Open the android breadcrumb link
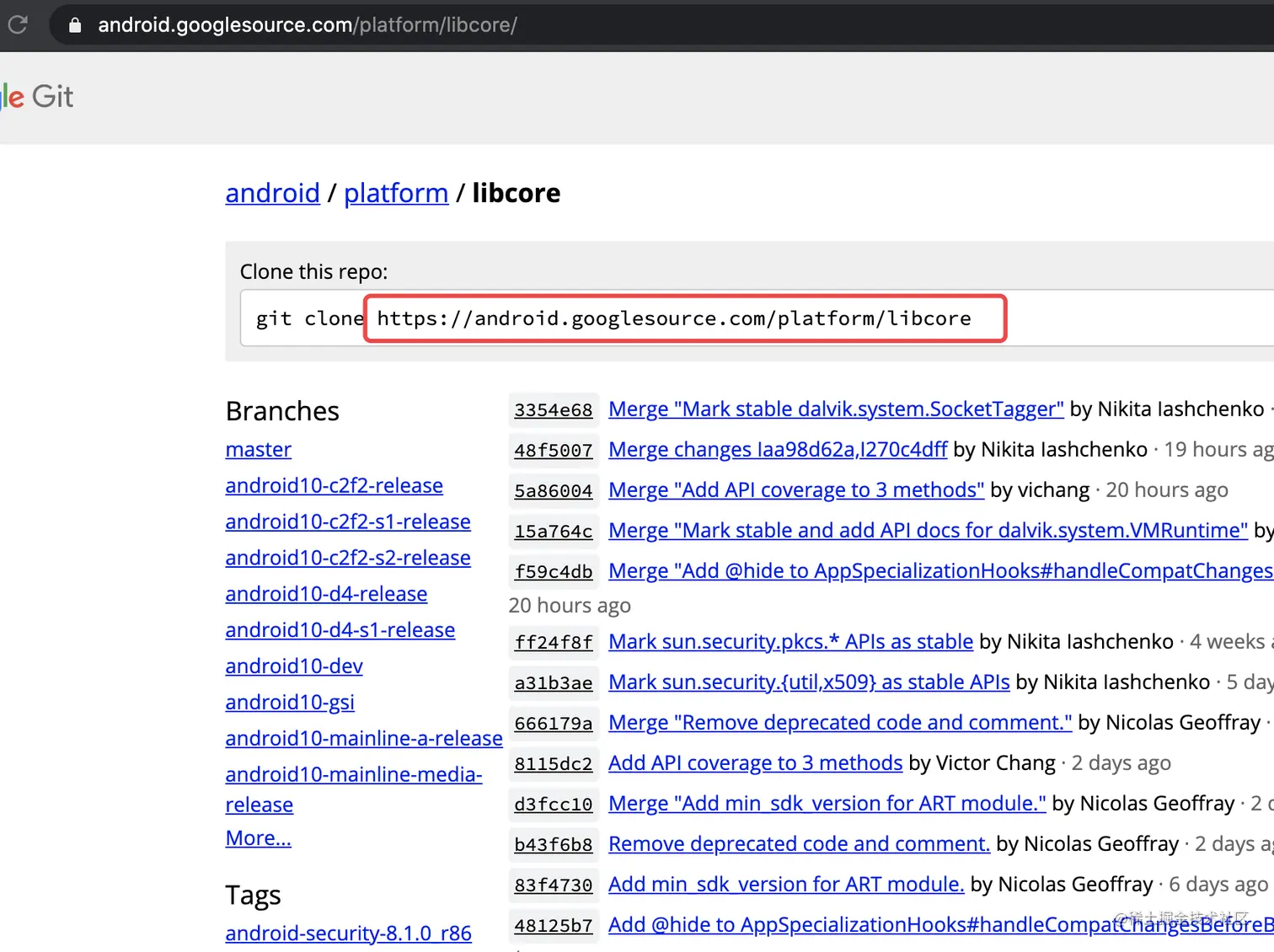1274x952 pixels. click(272, 193)
